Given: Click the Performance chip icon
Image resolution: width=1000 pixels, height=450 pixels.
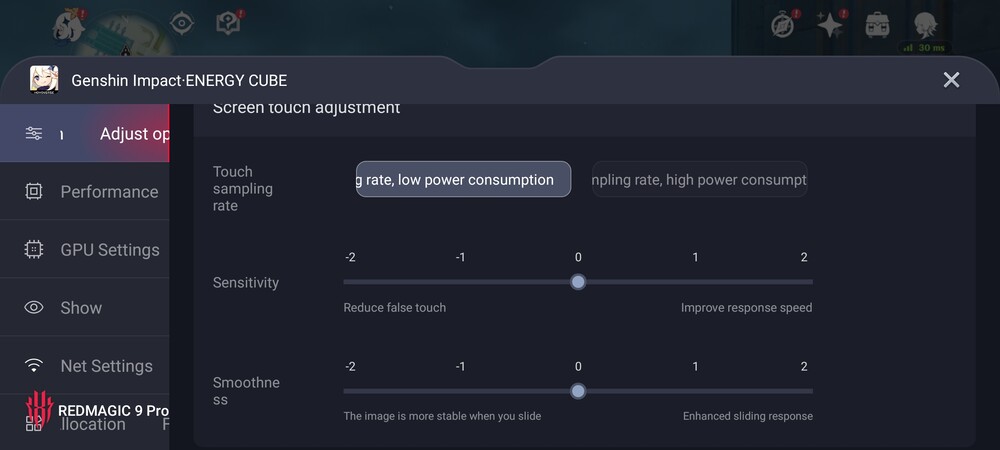Looking at the screenshot, I should pyautogui.click(x=33, y=191).
